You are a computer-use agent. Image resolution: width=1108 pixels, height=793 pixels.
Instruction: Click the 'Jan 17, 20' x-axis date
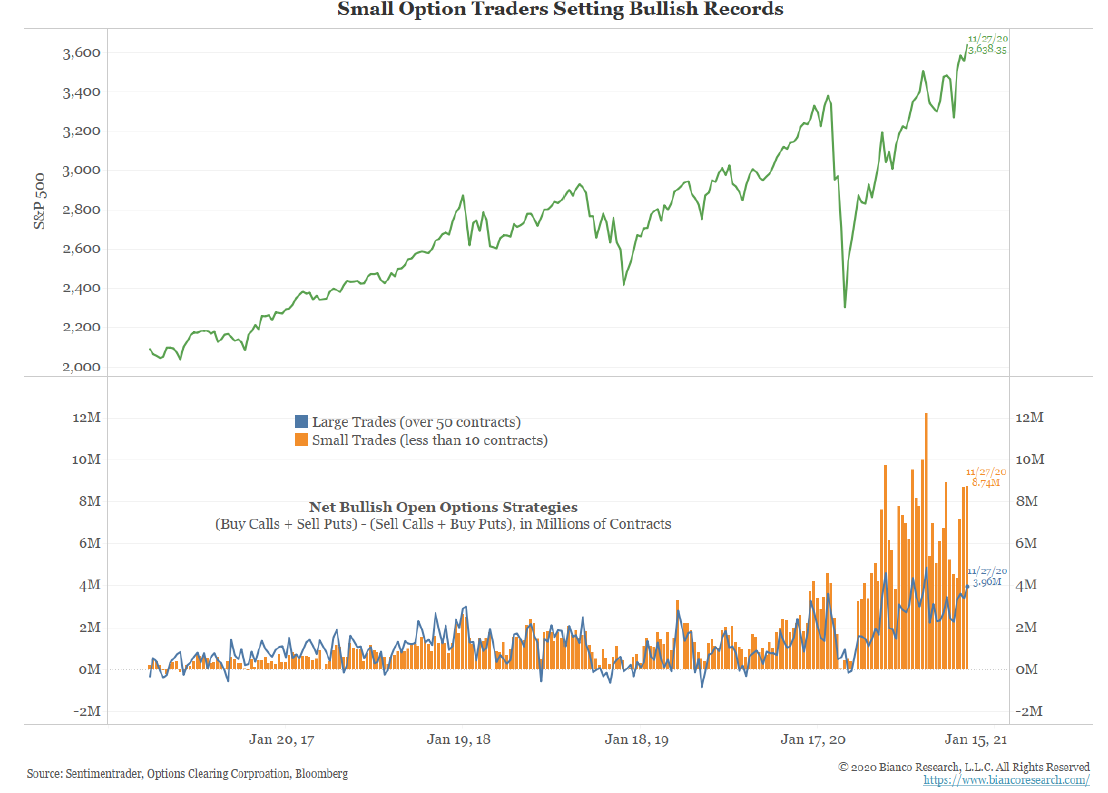click(812, 740)
